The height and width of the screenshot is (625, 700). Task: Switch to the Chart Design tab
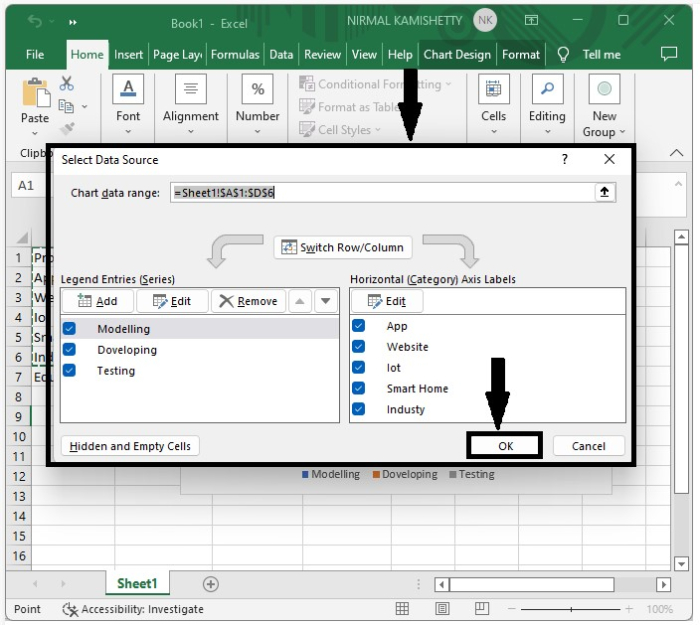457,54
